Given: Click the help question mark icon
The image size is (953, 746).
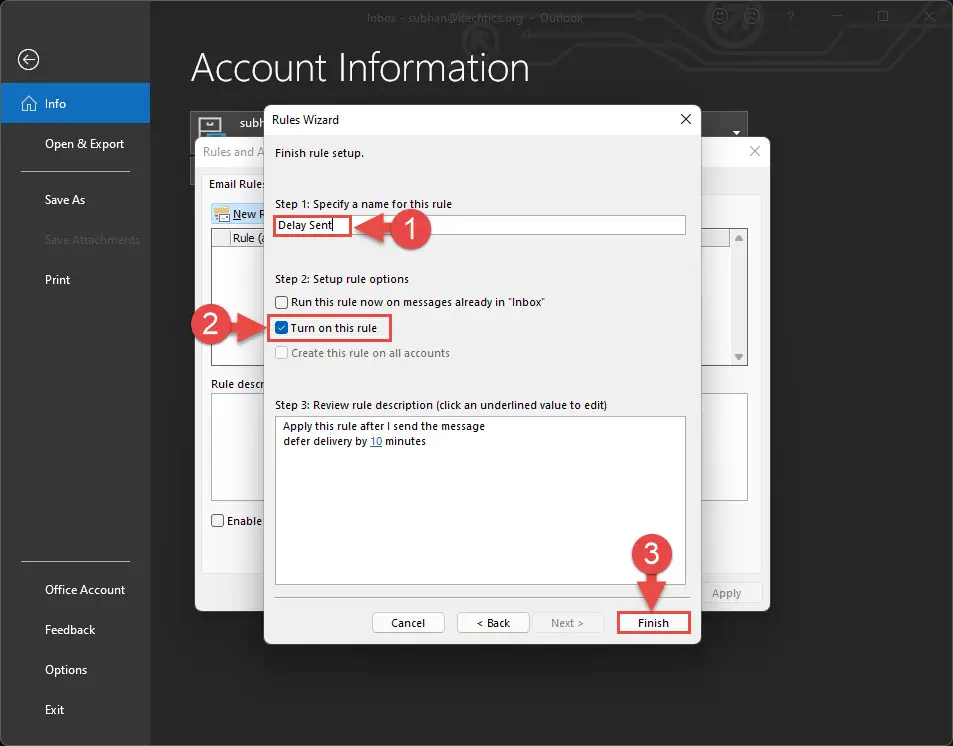Looking at the screenshot, I should (790, 17).
